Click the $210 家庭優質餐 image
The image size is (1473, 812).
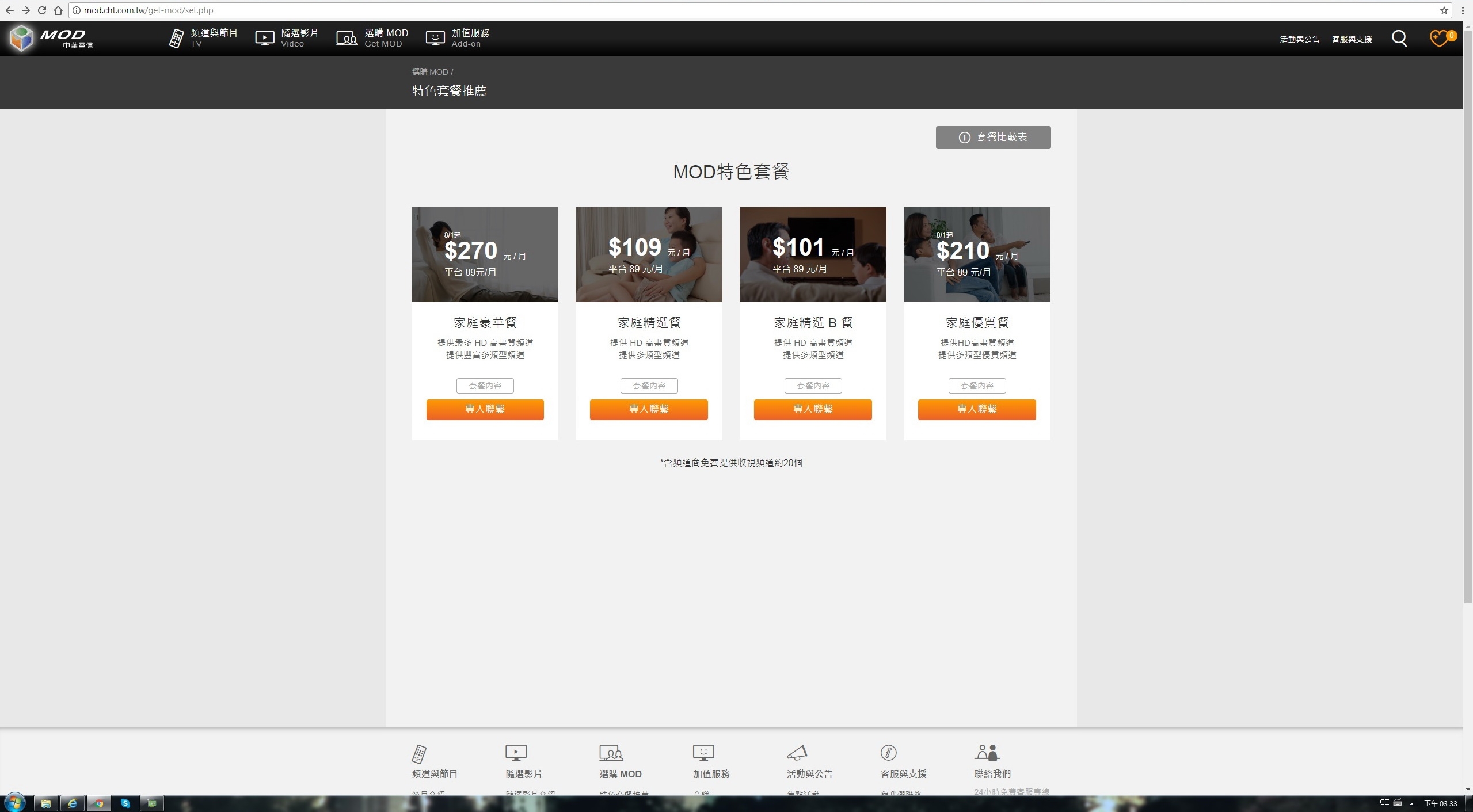point(976,254)
